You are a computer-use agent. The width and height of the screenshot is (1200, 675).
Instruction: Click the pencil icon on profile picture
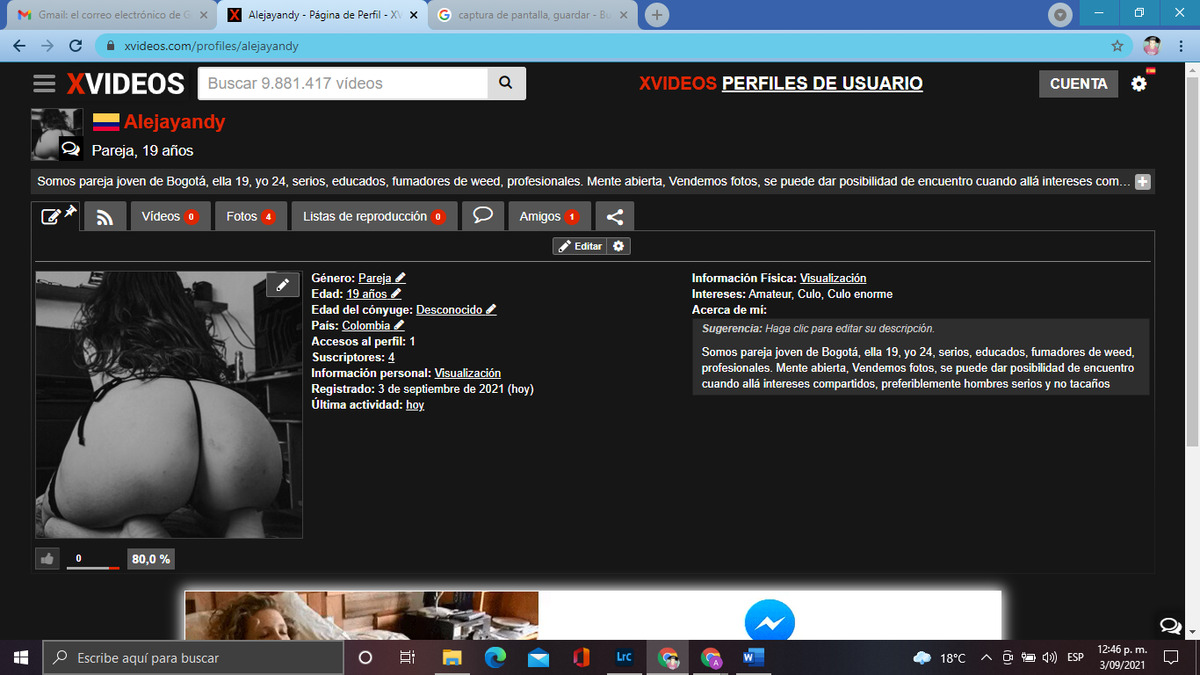pyautogui.click(x=283, y=286)
